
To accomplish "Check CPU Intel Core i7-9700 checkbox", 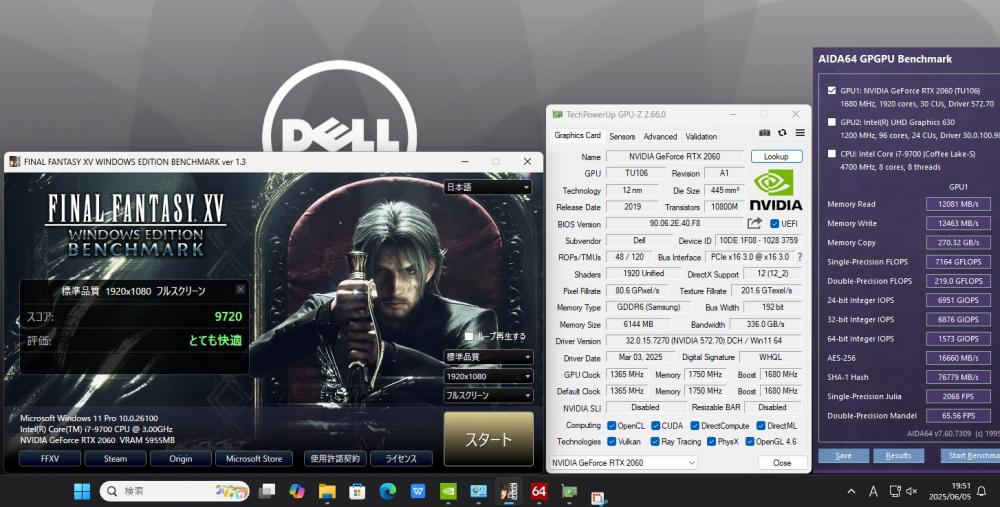I will coord(832,154).
